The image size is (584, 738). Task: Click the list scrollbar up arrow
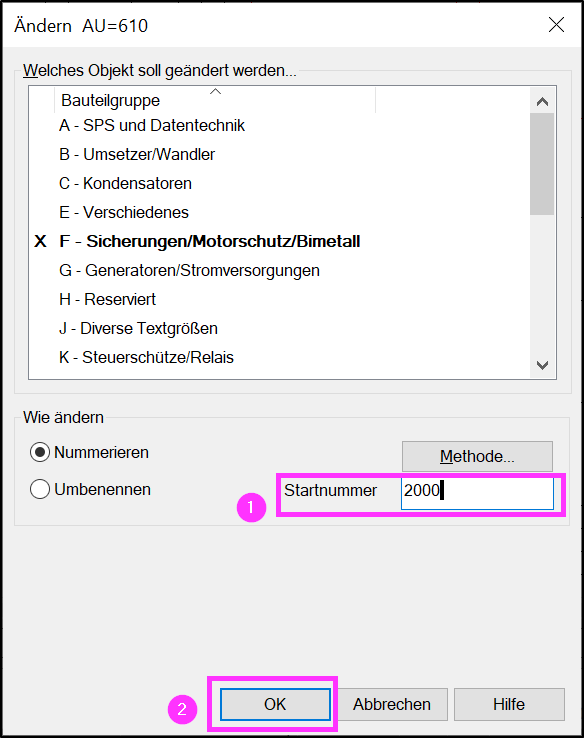point(542,101)
